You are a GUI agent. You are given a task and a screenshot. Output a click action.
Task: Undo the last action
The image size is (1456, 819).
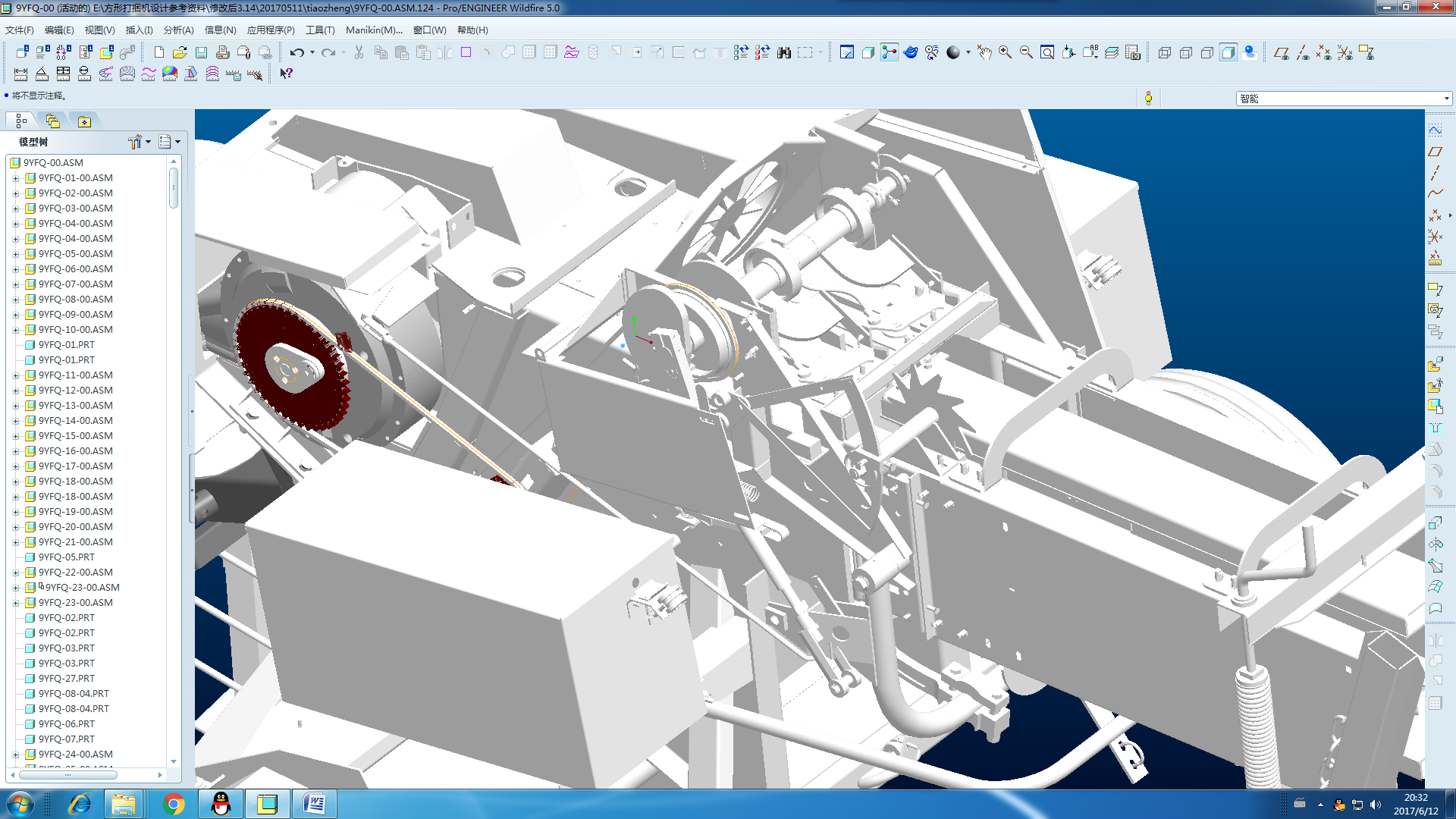pos(297,52)
